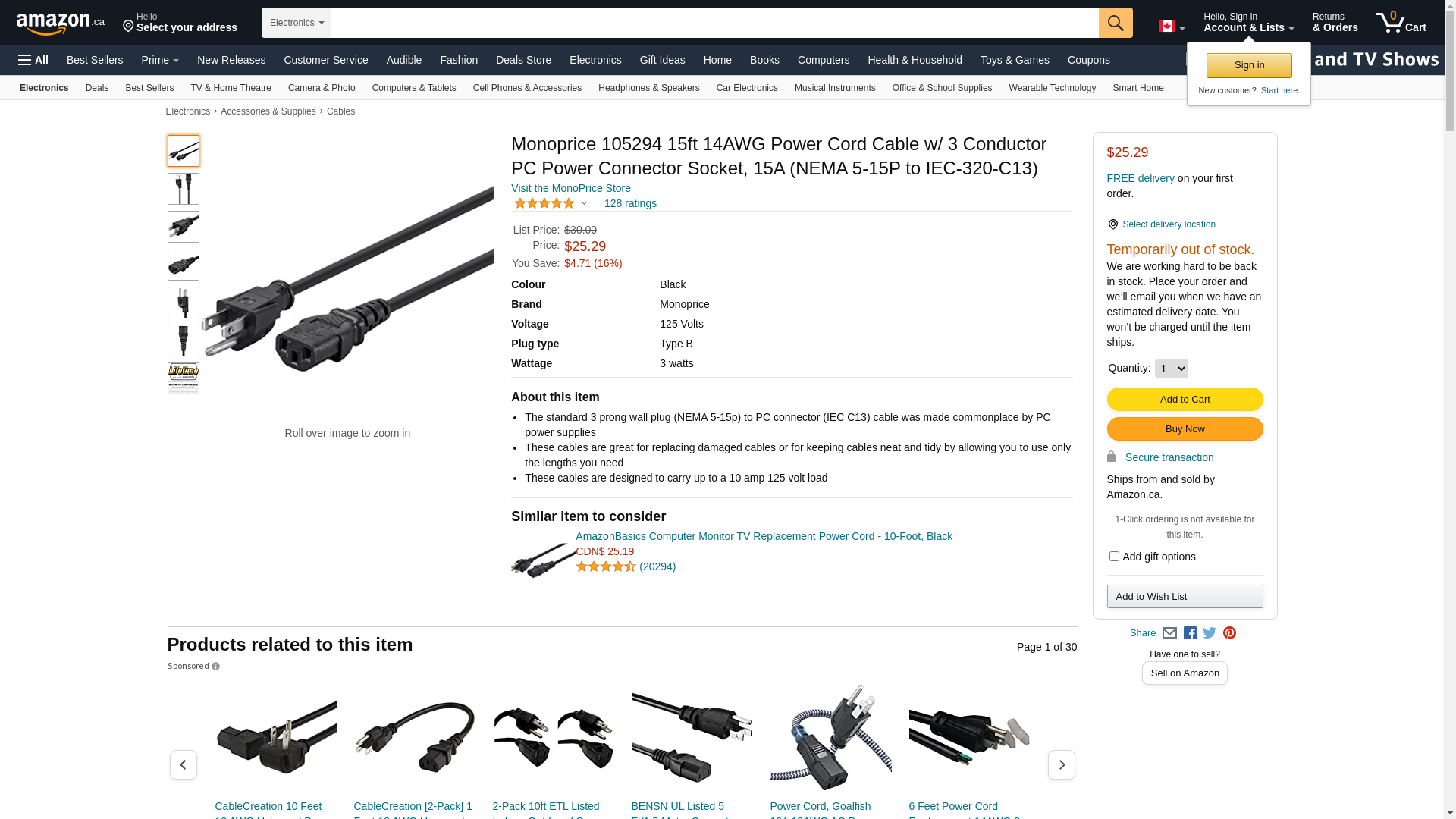Open the shopping cart icon
This screenshot has height=819, width=1456.
(x=1401, y=22)
